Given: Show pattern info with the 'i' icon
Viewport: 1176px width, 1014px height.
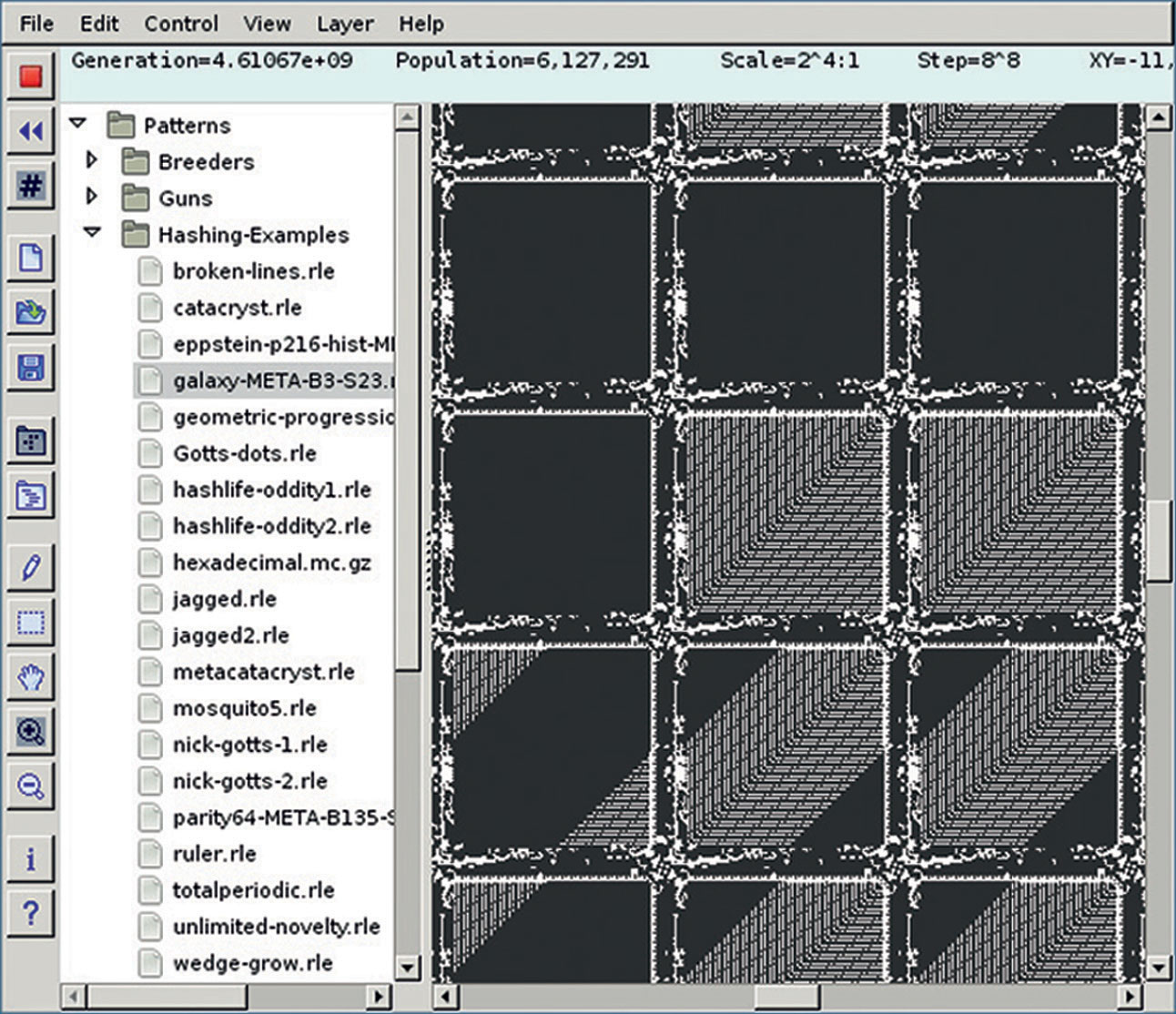Looking at the screenshot, I should pyautogui.click(x=31, y=858).
